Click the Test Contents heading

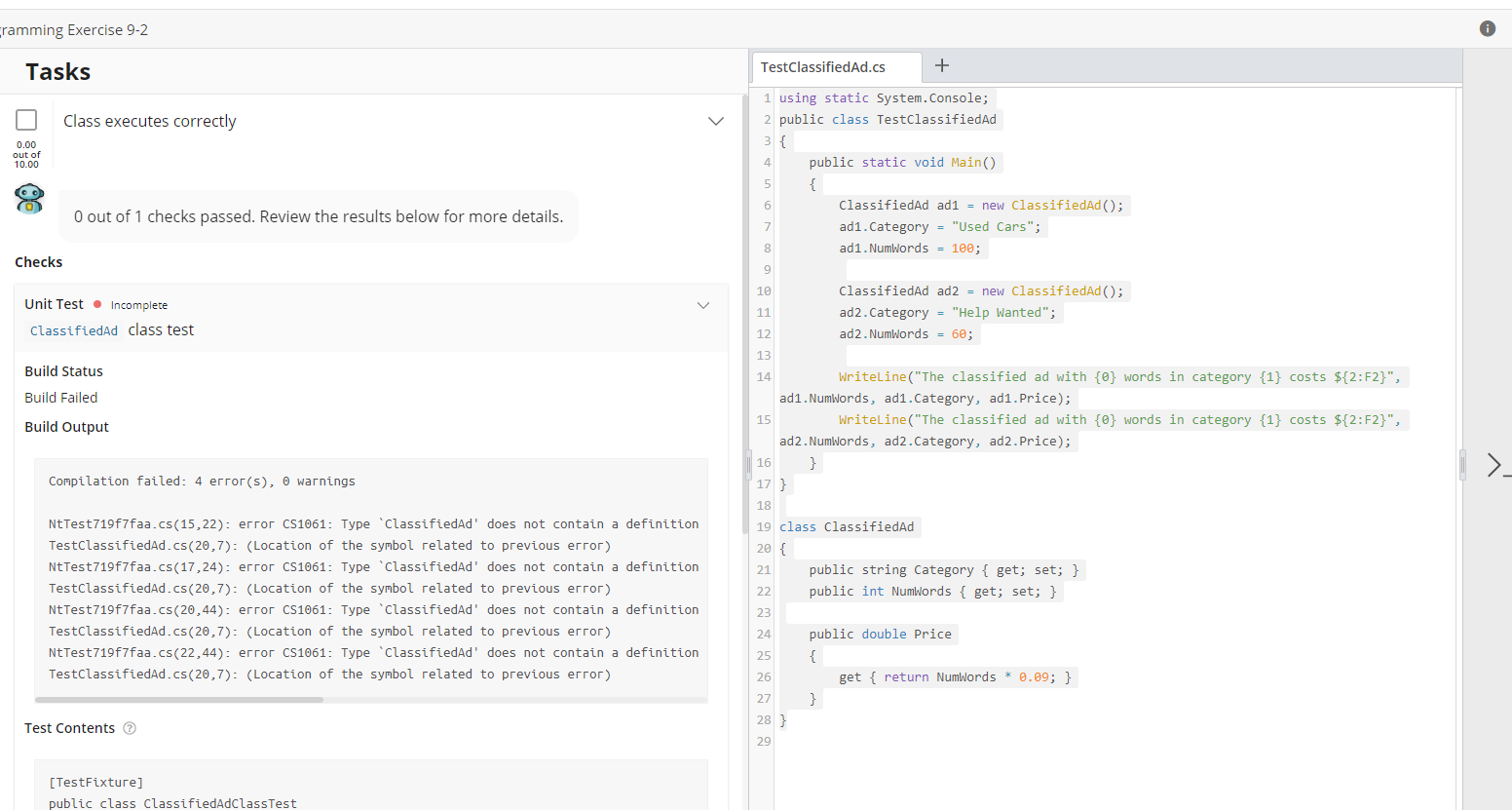tap(69, 728)
